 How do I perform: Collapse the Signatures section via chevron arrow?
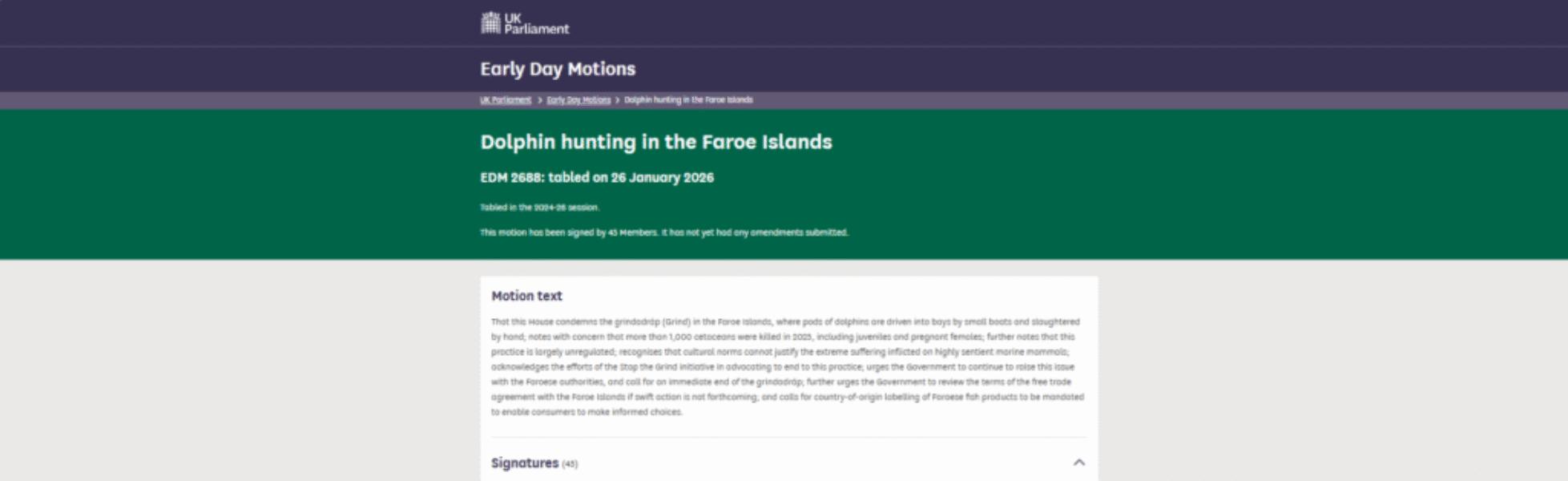[1079, 463]
